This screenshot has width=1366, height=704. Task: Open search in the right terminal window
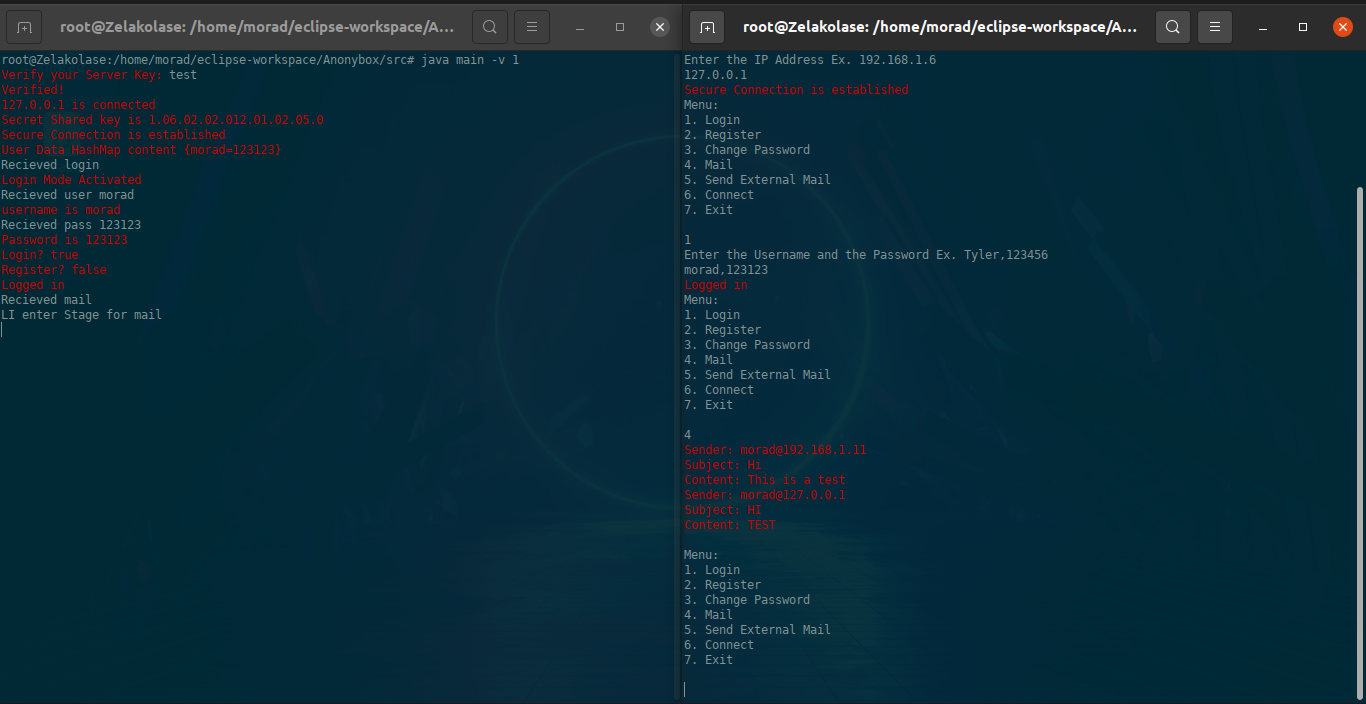point(1173,27)
